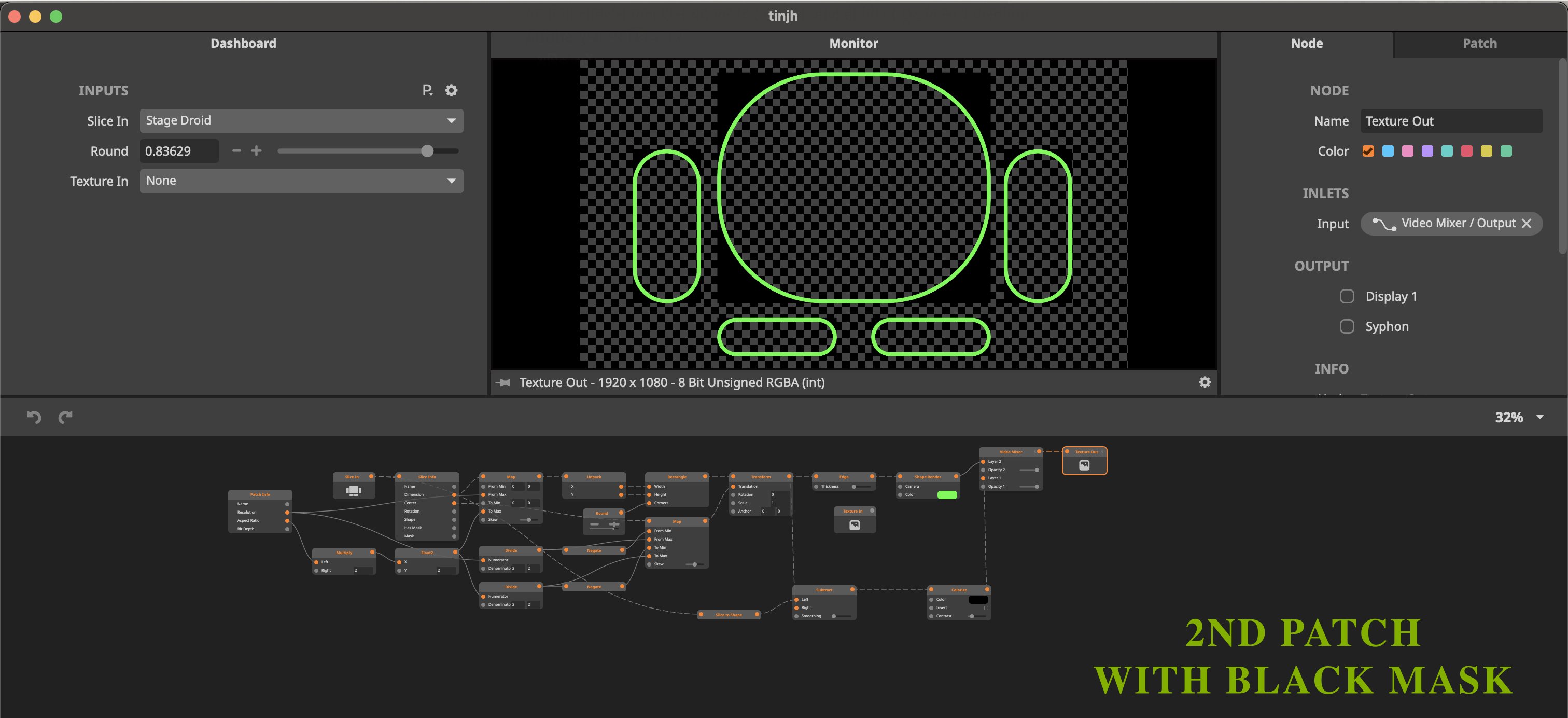1568x718 pixels.
Task: Click the P. presets icon
Action: tap(427, 91)
